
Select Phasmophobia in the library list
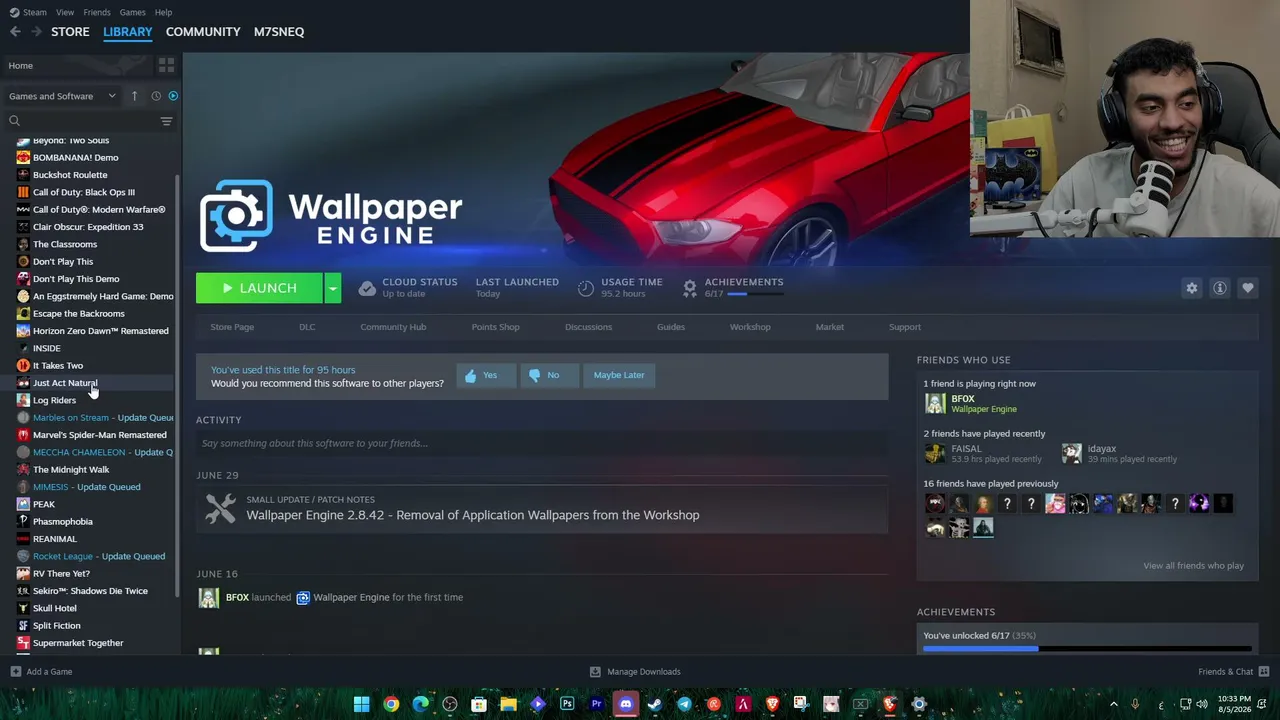(62, 522)
